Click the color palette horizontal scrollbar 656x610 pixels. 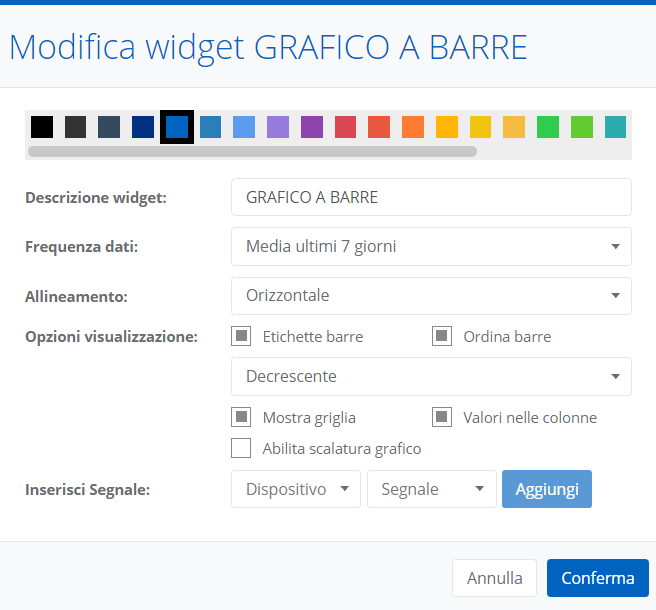252,151
